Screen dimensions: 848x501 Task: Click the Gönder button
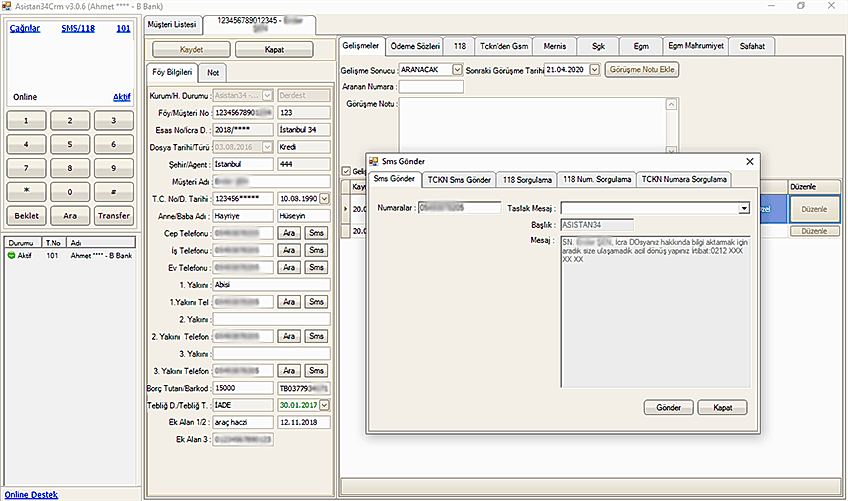(667, 407)
